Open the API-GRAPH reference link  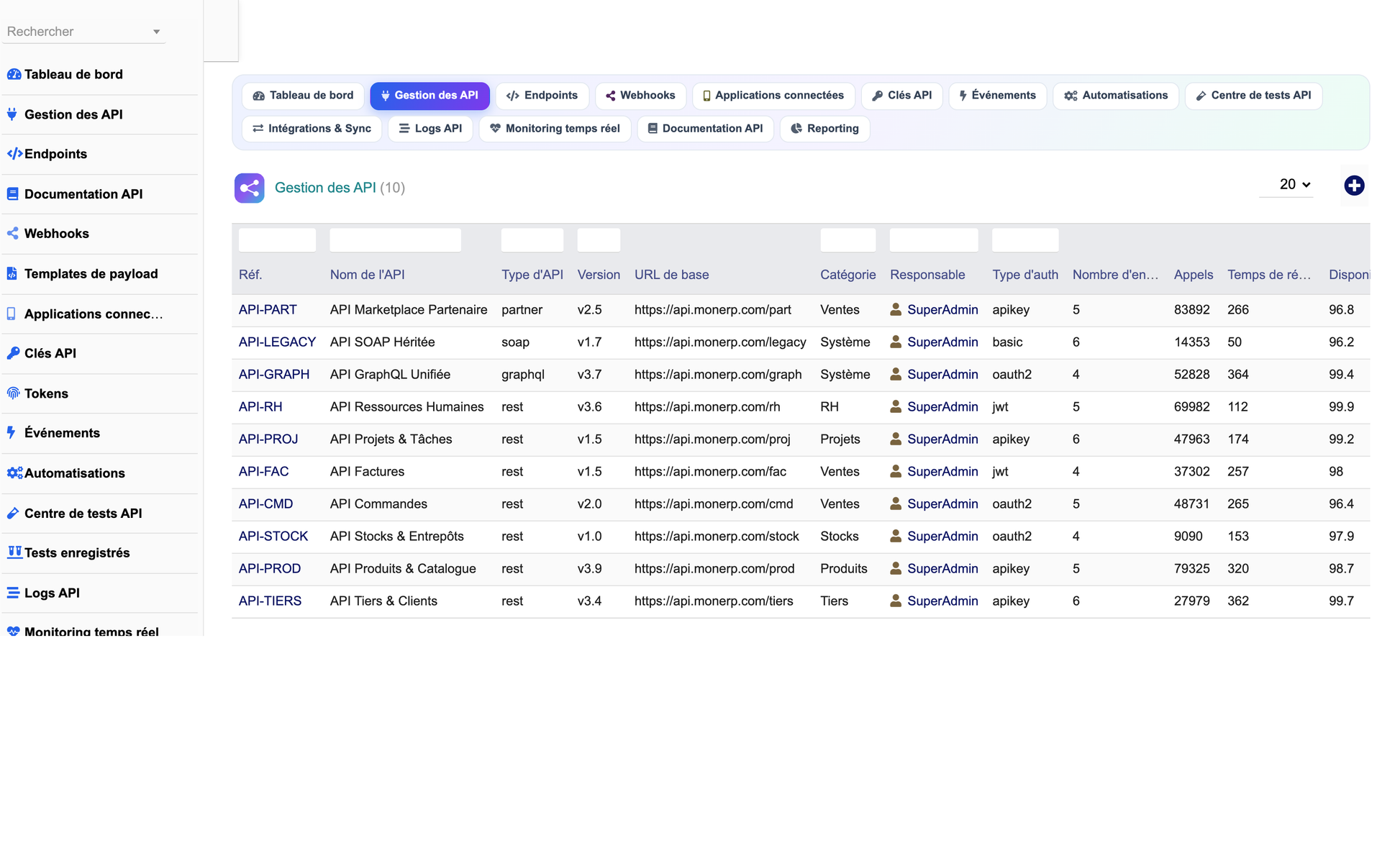[x=274, y=375]
